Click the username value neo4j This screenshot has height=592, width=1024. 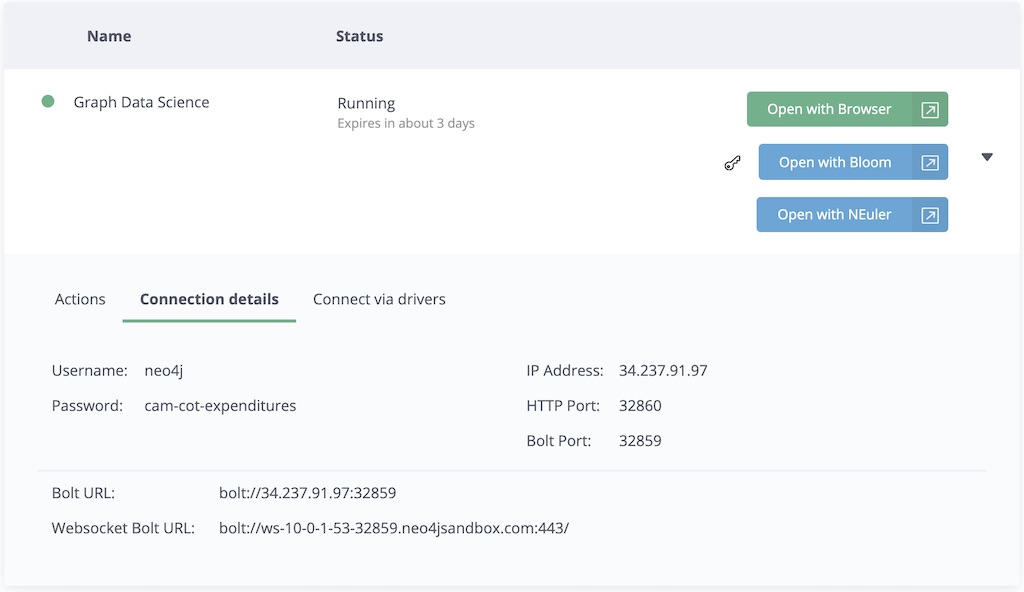point(163,370)
